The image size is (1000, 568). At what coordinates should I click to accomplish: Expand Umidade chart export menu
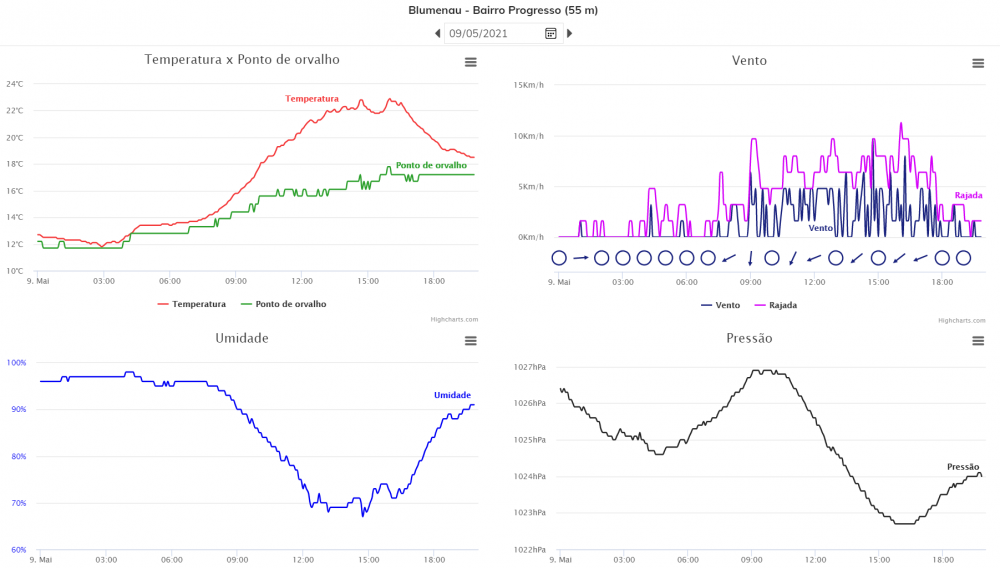470,341
